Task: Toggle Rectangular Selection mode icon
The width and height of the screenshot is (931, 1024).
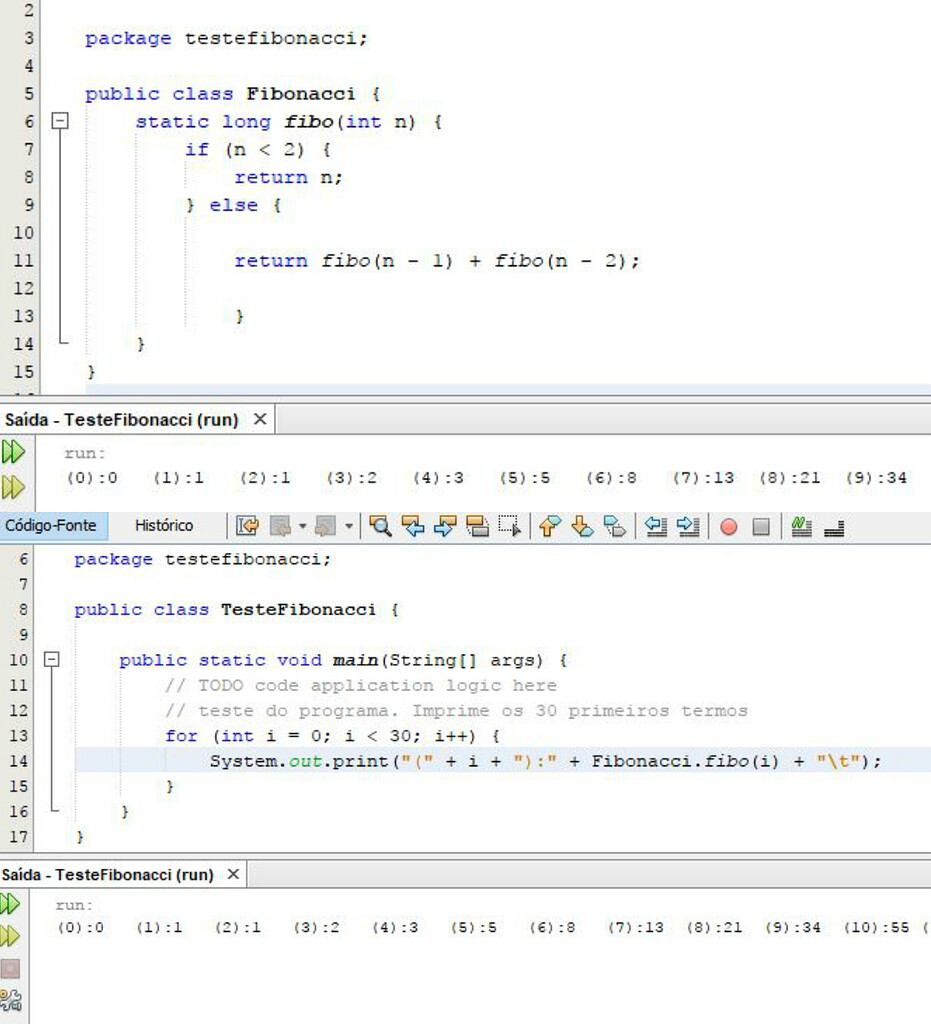Action: pos(509,526)
